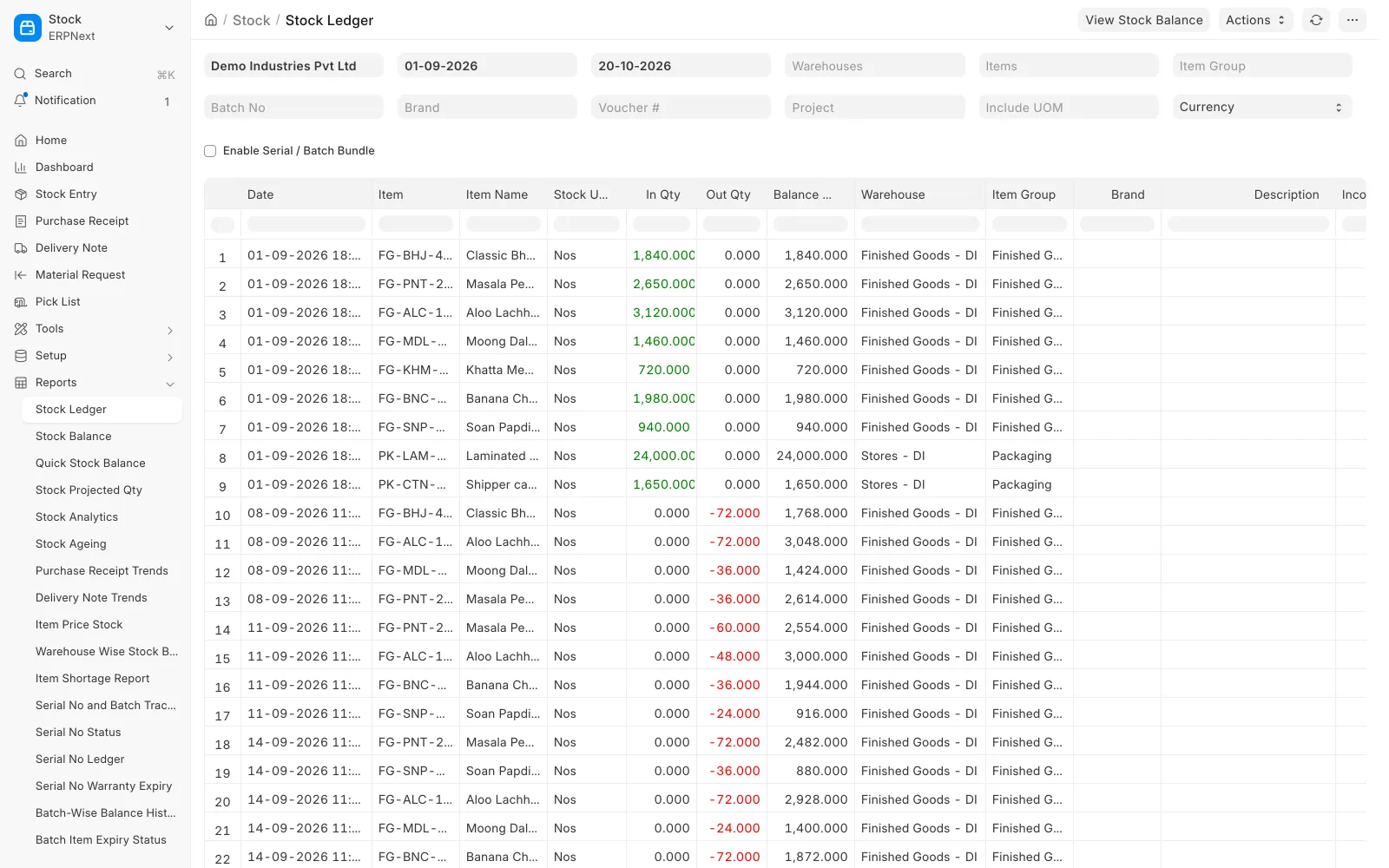Open Batch Item Expiry Status report
The height and width of the screenshot is (868, 1389).
[101, 840]
